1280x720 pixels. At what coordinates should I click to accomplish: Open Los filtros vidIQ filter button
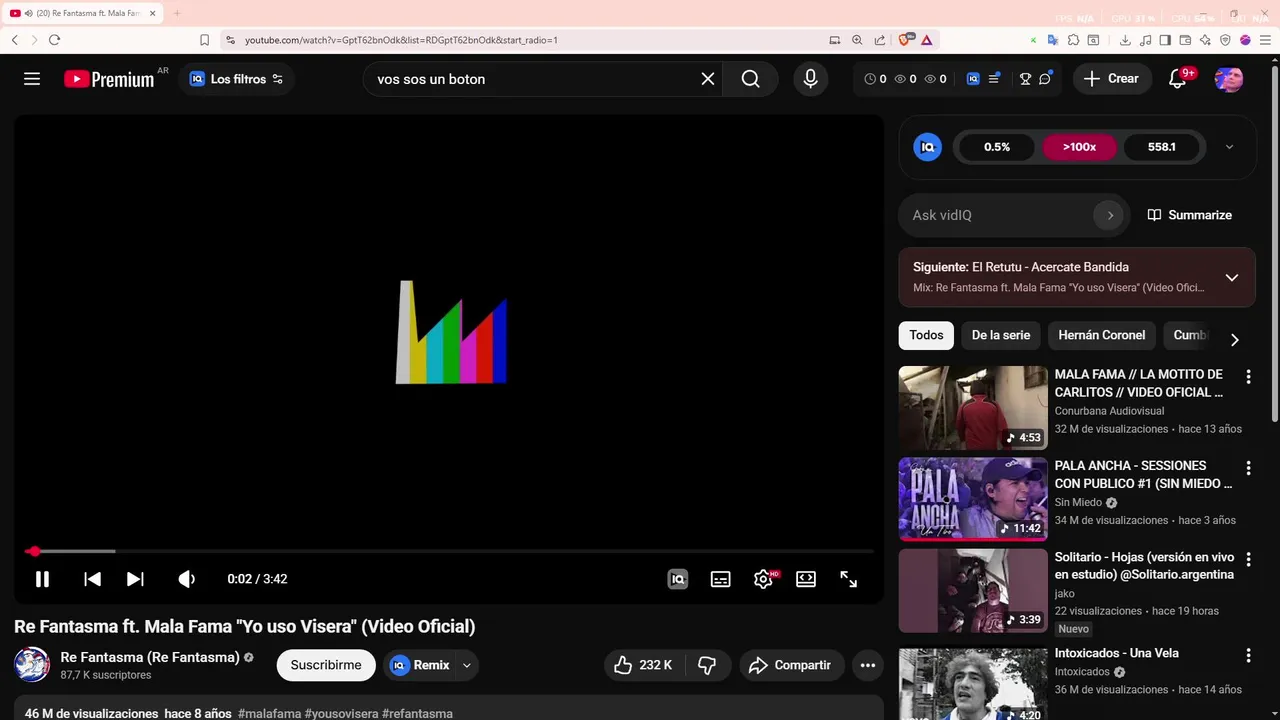(x=237, y=79)
